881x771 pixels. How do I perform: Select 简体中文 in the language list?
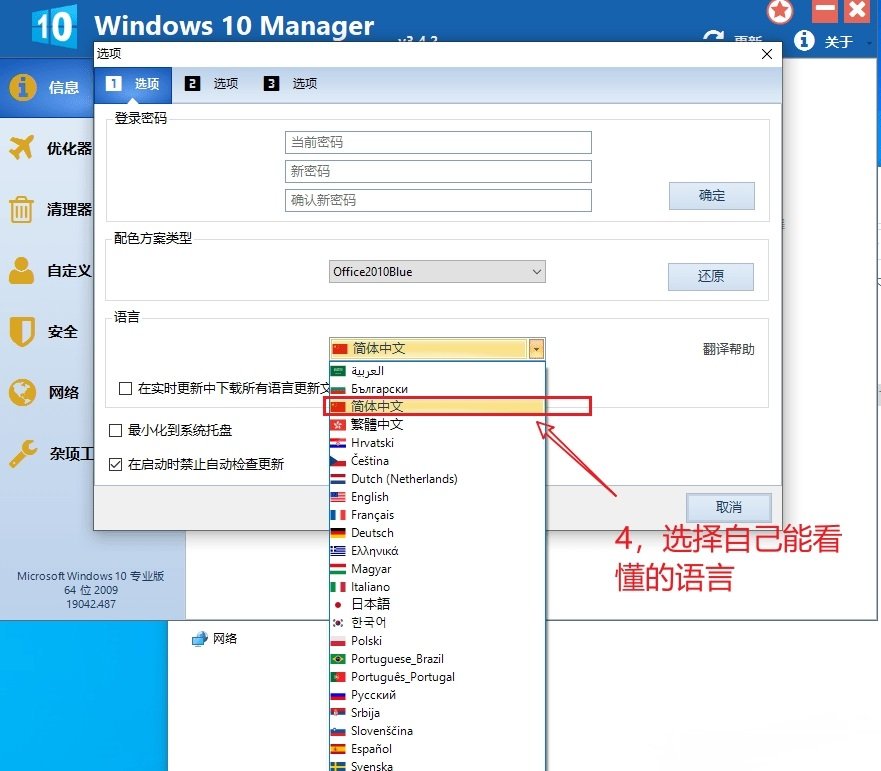click(437, 406)
